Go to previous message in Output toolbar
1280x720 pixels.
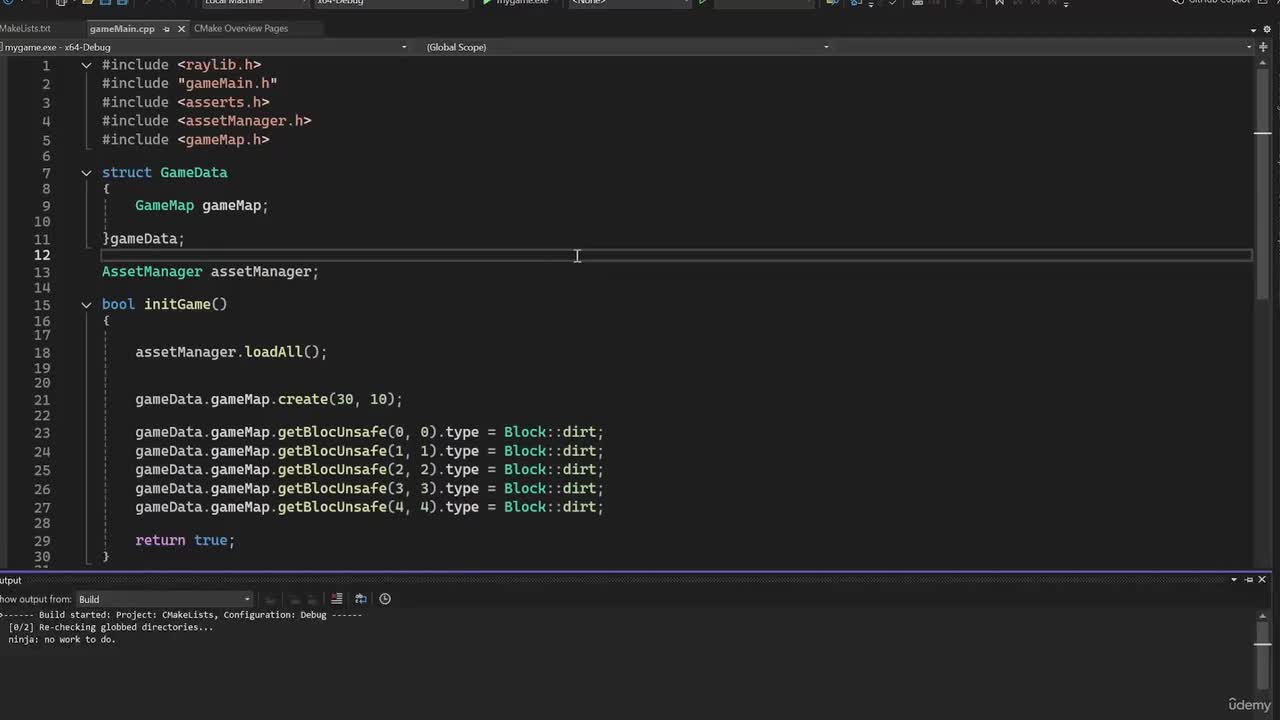coord(295,599)
